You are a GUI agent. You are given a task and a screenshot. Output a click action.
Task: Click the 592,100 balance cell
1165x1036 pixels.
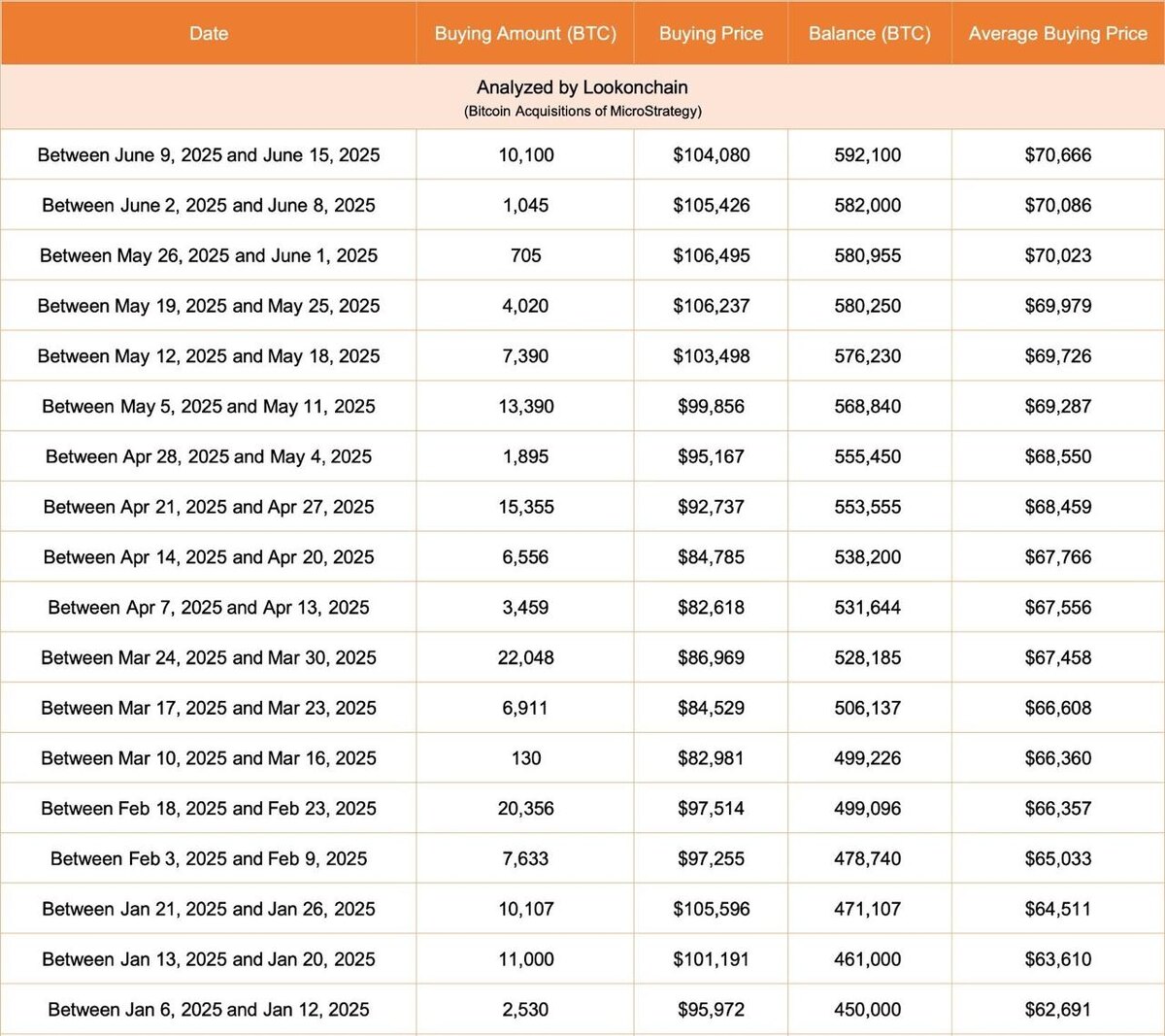pyautogui.click(x=869, y=154)
